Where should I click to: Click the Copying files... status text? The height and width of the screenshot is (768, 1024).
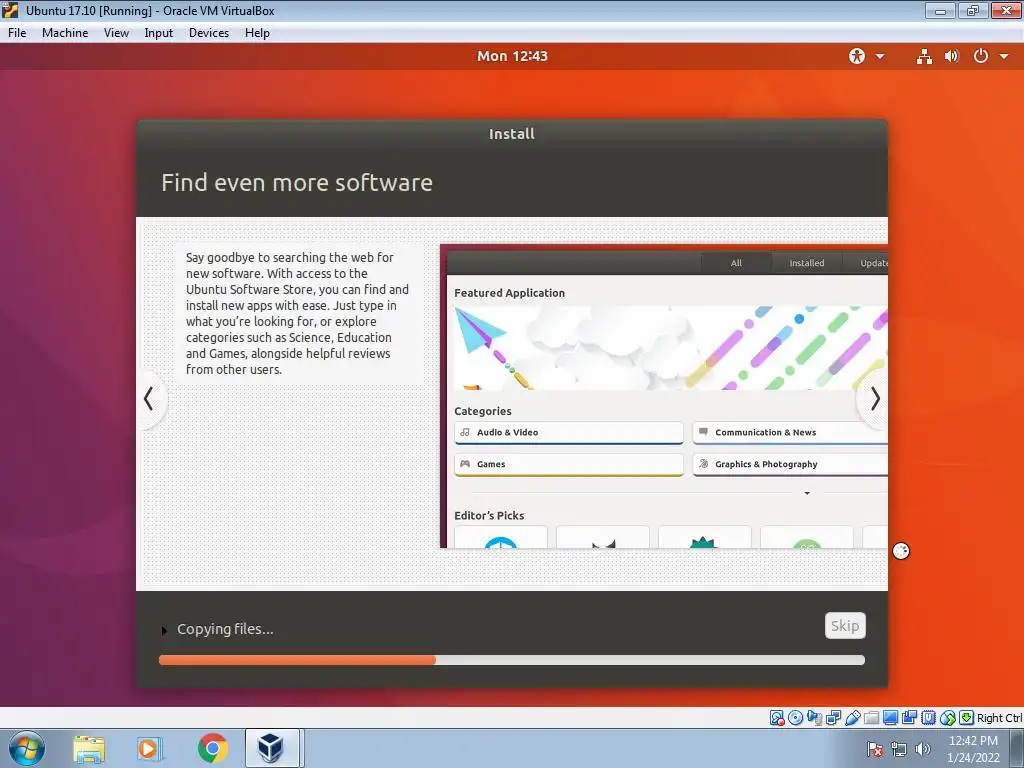coord(225,630)
